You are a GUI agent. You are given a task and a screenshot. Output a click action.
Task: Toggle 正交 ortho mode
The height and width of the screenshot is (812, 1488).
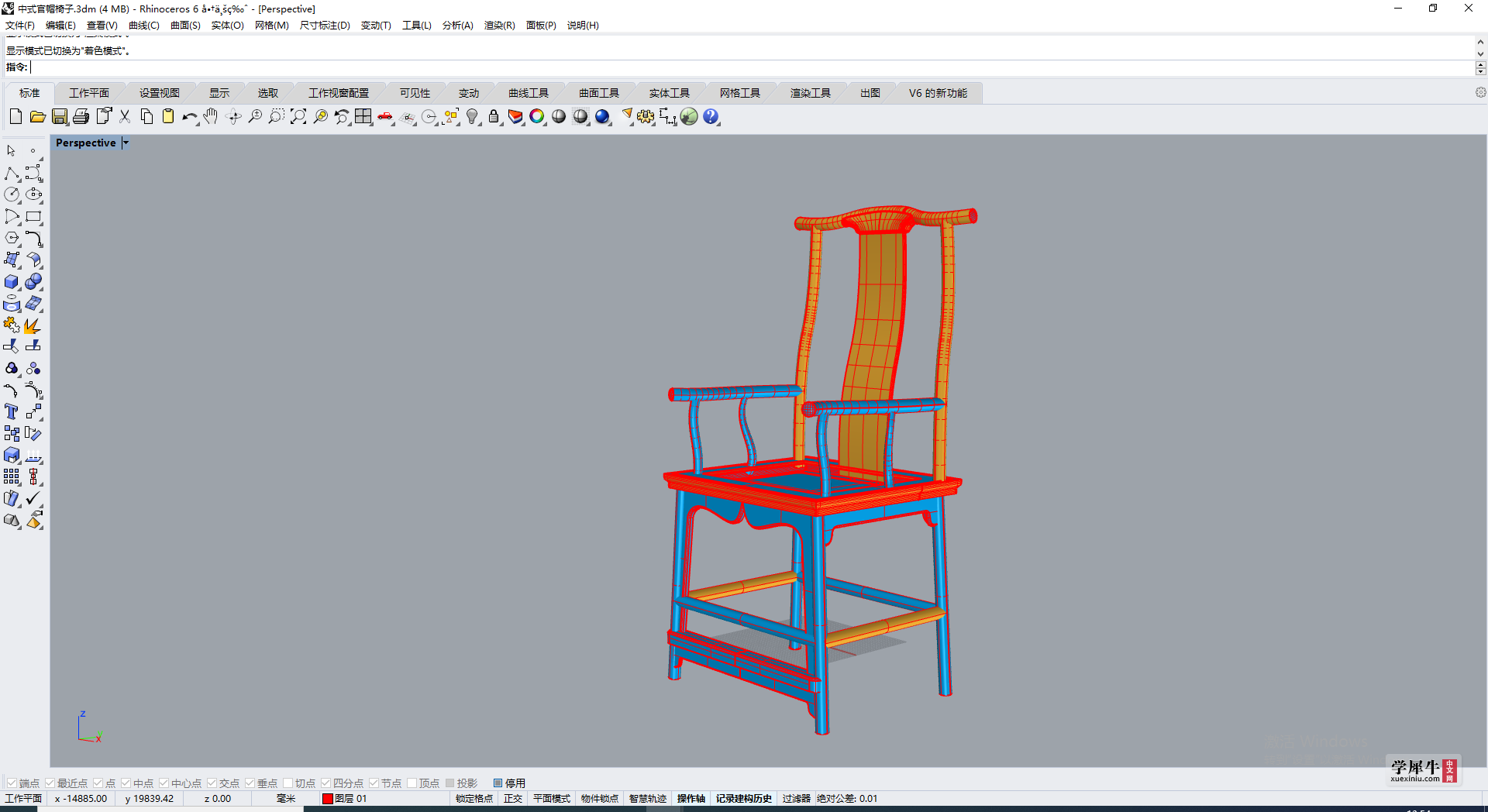pos(513,799)
